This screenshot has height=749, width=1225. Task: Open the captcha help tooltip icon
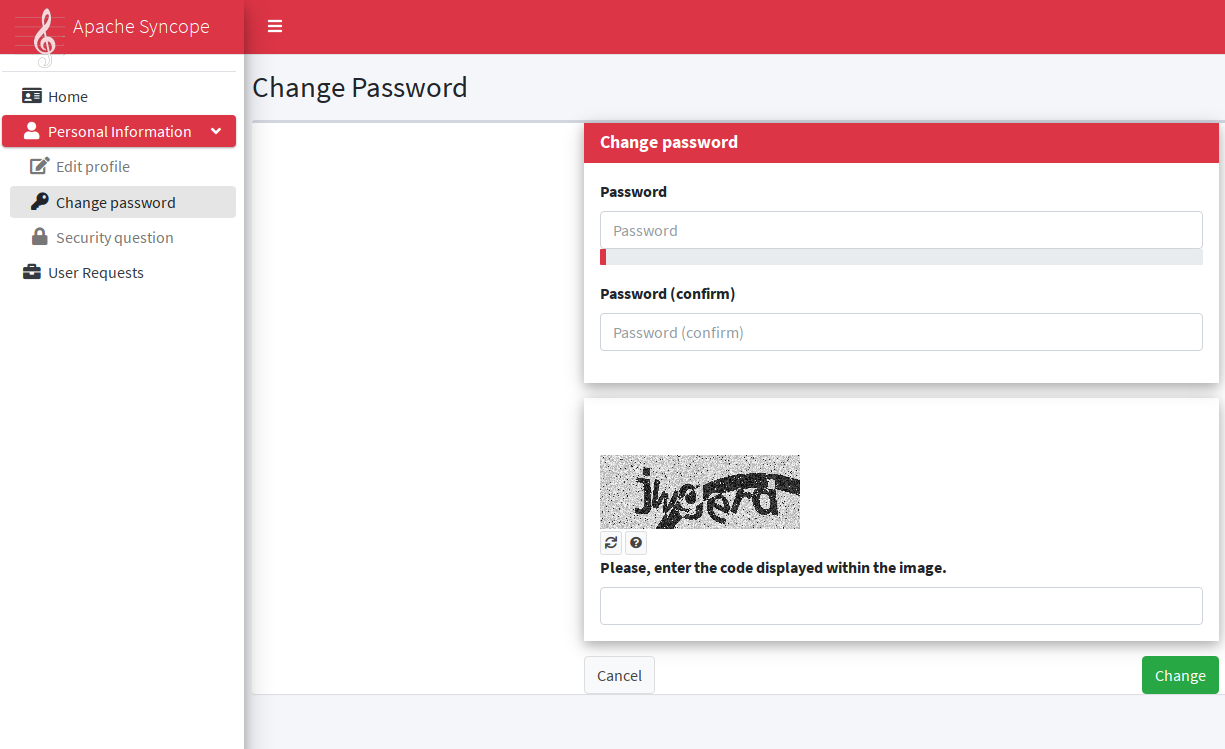click(636, 542)
